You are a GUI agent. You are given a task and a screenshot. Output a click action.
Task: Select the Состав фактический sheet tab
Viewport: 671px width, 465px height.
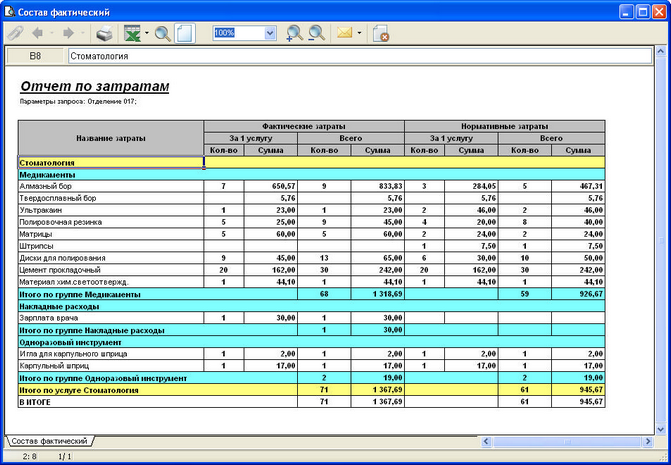50,441
